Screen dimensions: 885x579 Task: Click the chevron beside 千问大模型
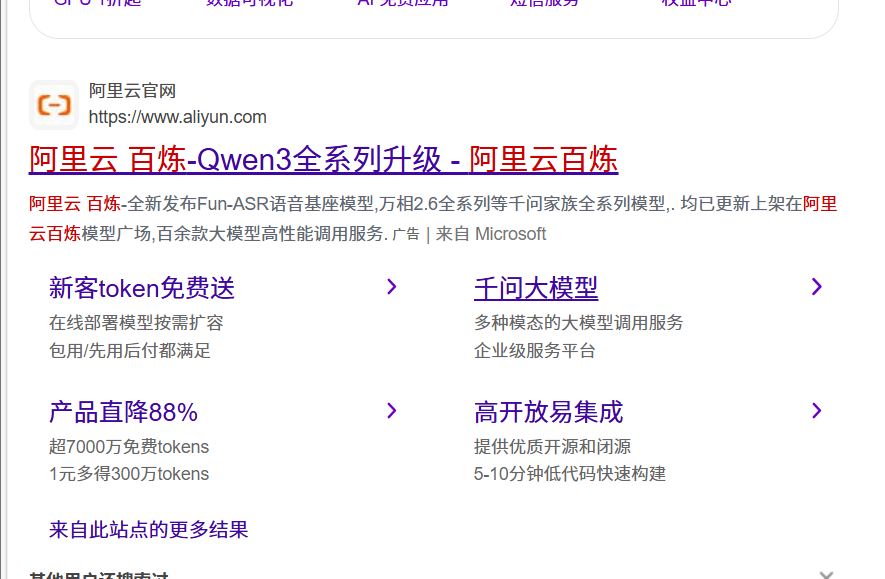(x=817, y=287)
